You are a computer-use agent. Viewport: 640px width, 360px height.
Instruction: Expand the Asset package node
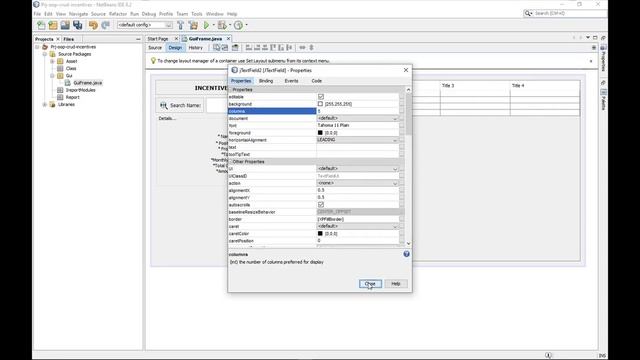click(52, 61)
